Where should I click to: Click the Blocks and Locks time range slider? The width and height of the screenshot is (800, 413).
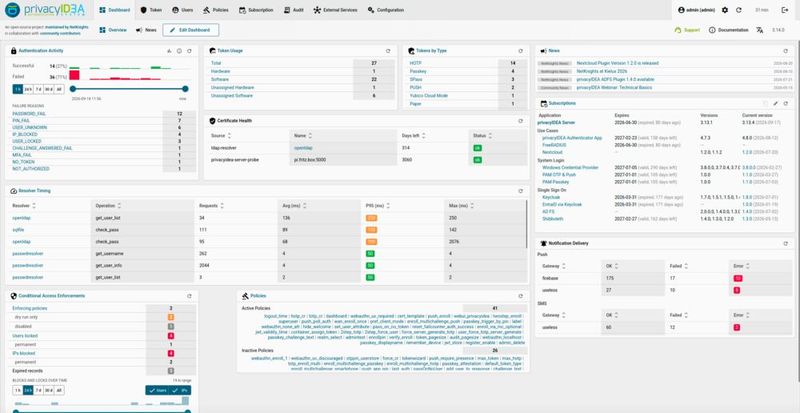(x=102, y=411)
